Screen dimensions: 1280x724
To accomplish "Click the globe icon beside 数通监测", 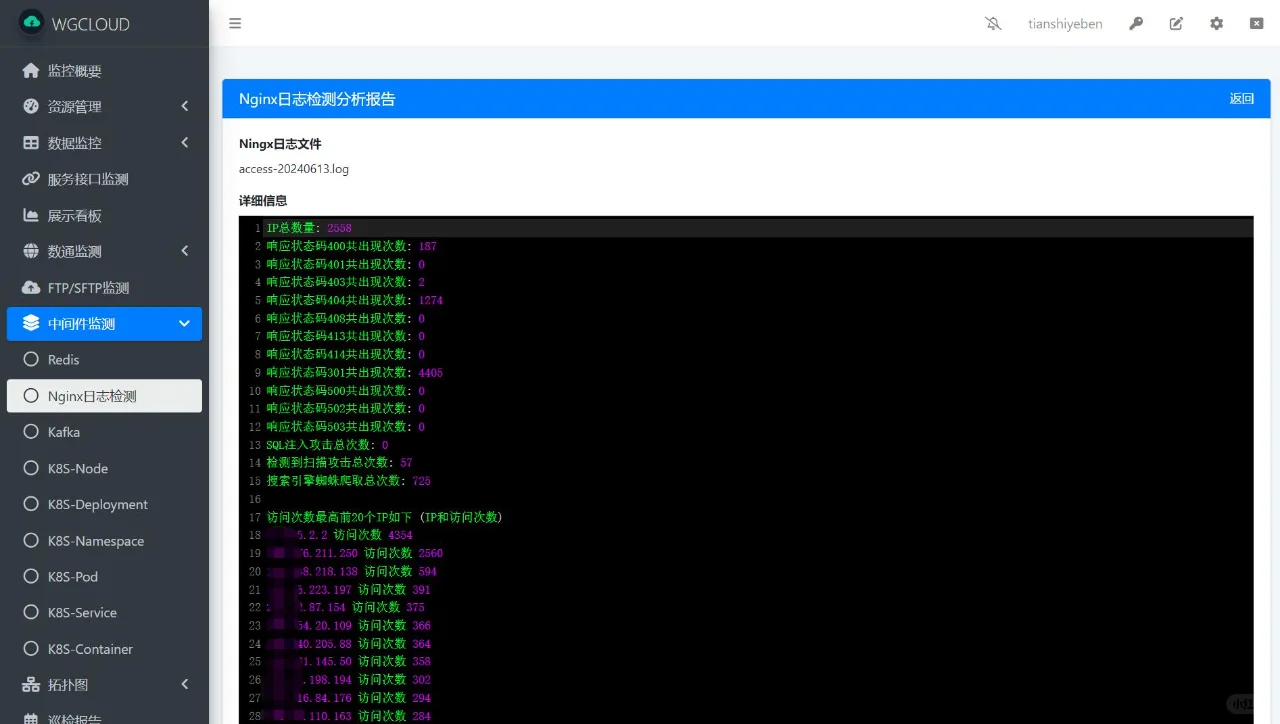I will click(31, 251).
